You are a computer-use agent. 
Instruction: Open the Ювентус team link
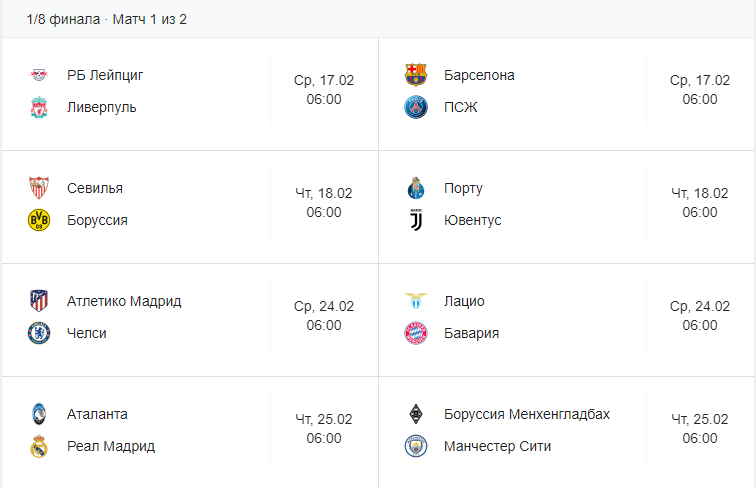pos(472,220)
